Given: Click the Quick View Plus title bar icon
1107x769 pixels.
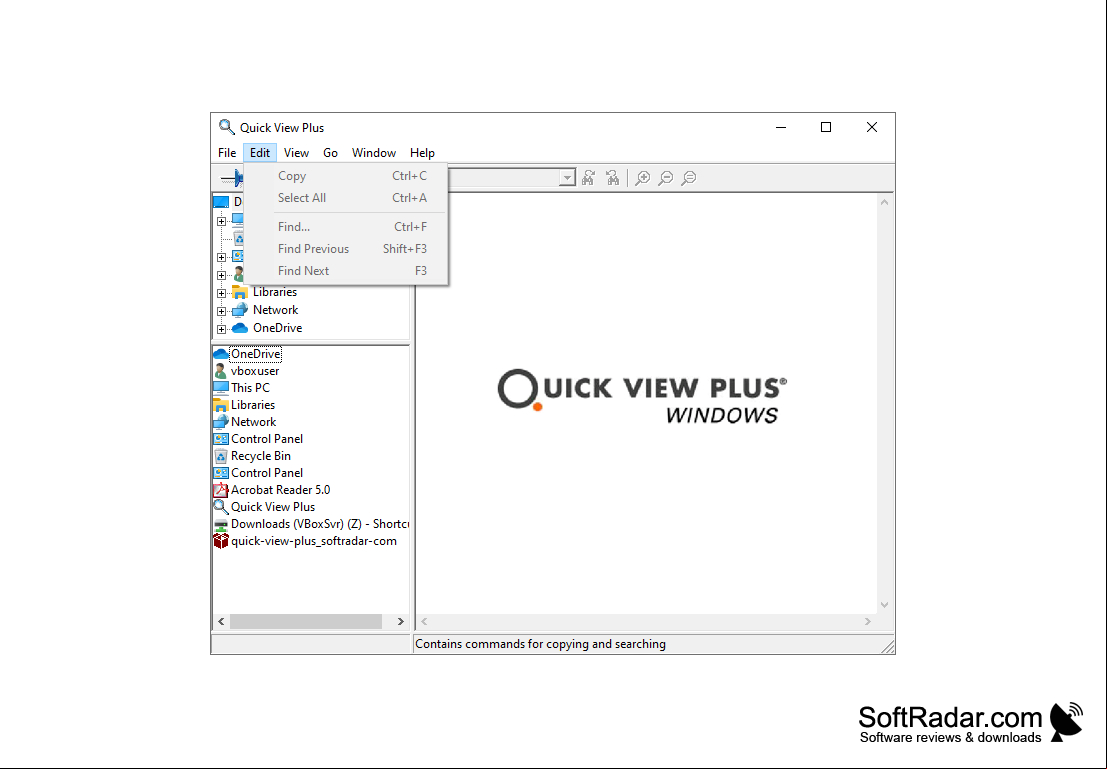Looking at the screenshot, I should [x=226, y=127].
